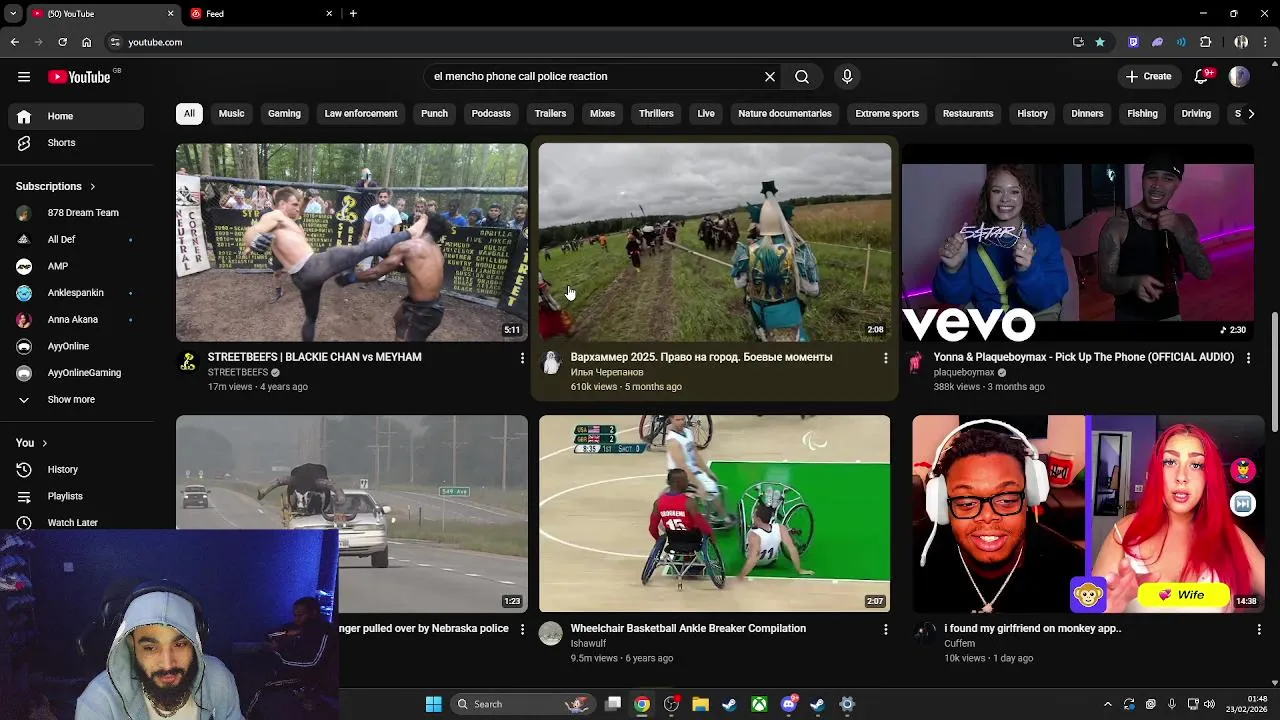Go back in the browser

[15, 42]
